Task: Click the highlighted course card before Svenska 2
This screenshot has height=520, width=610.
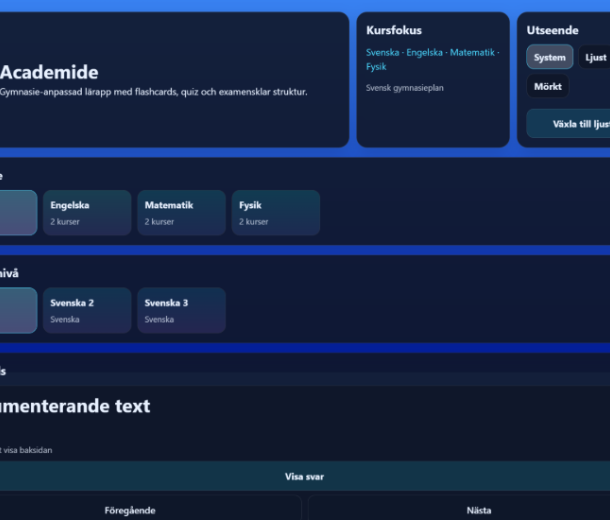Action: [x=17, y=310]
